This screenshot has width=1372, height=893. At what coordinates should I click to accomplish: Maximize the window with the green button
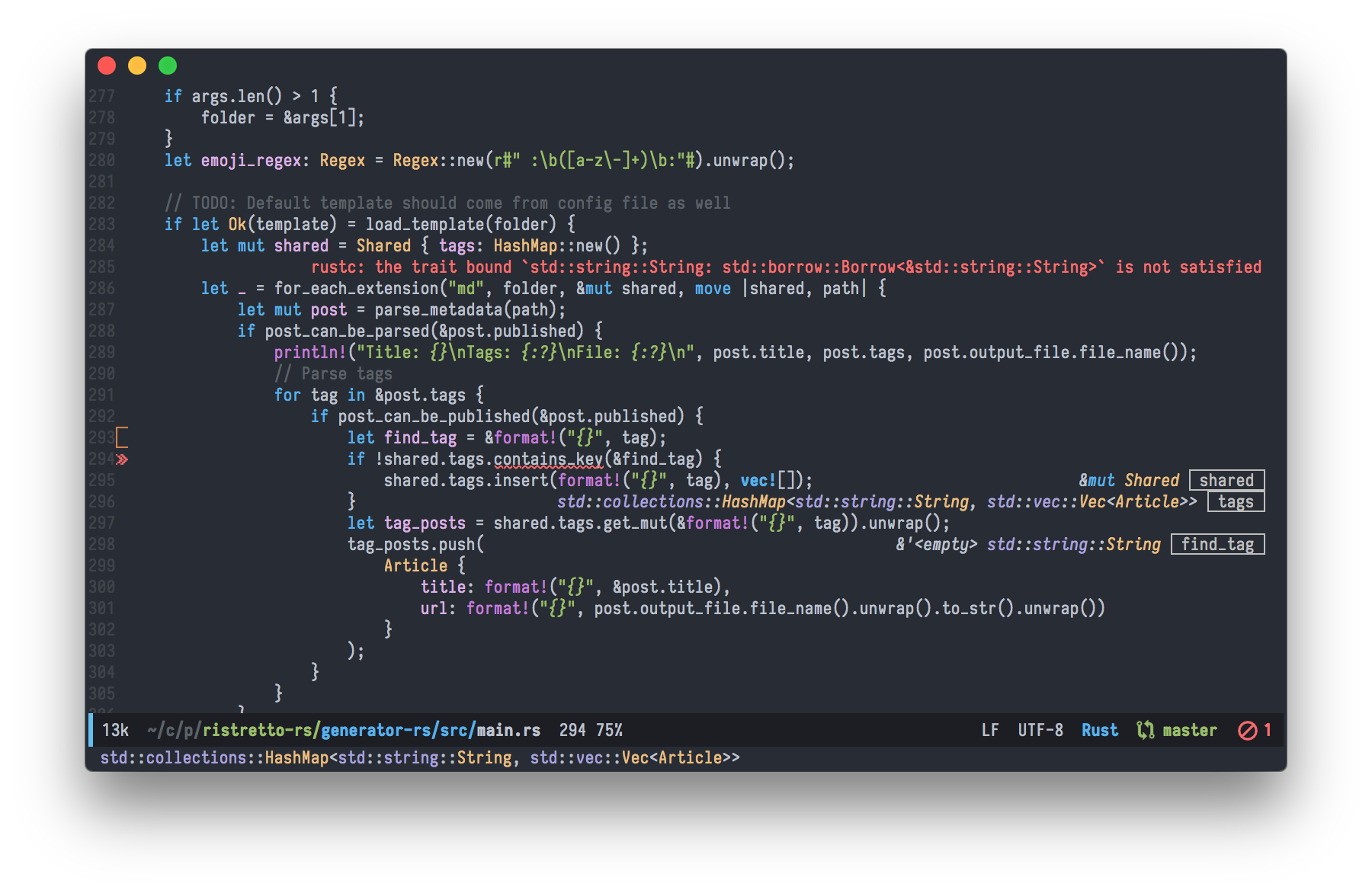pyautogui.click(x=168, y=66)
